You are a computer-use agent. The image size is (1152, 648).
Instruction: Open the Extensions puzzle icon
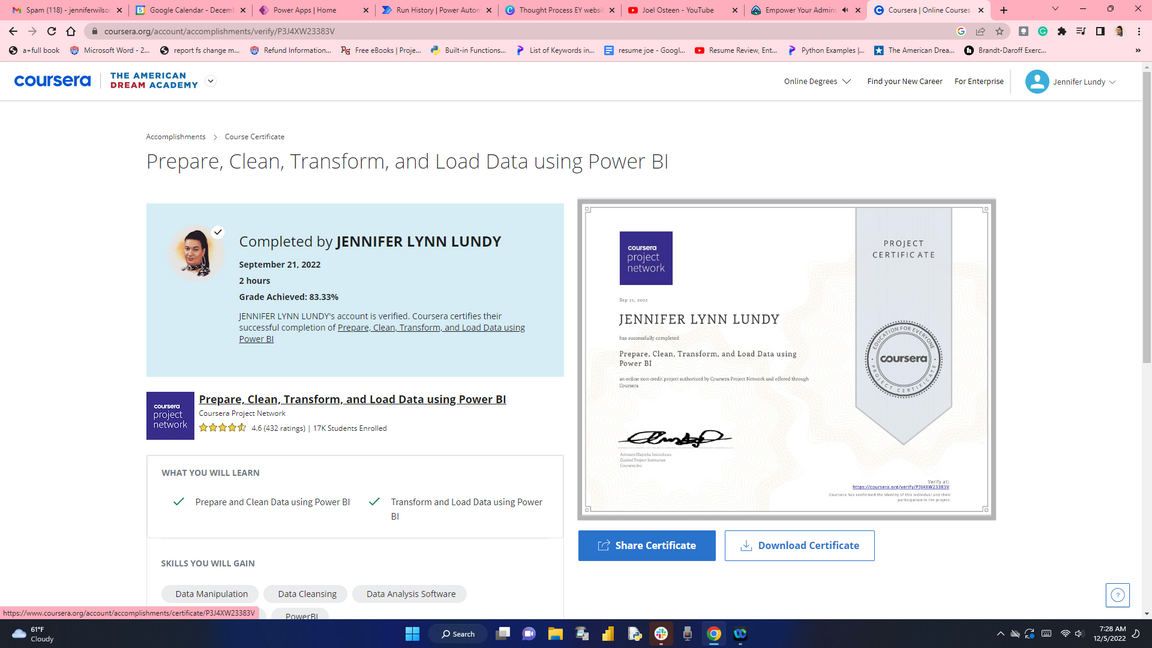point(1062,32)
